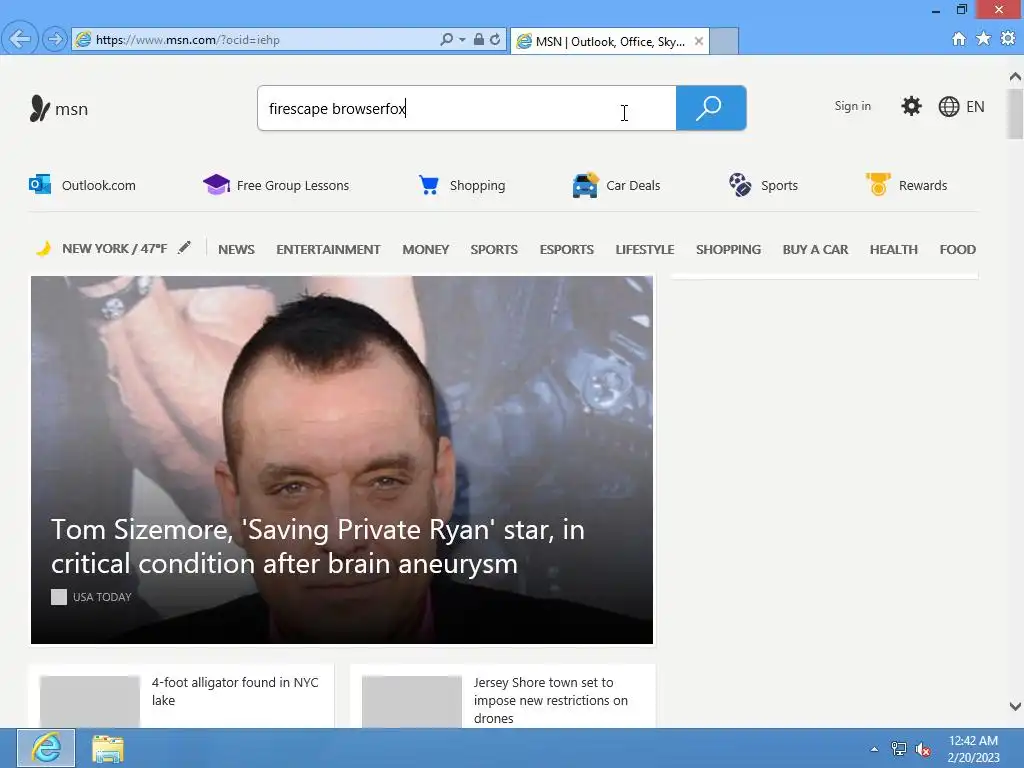Open the FOOD navigation item
Image resolution: width=1024 pixels, height=768 pixels.
point(957,249)
